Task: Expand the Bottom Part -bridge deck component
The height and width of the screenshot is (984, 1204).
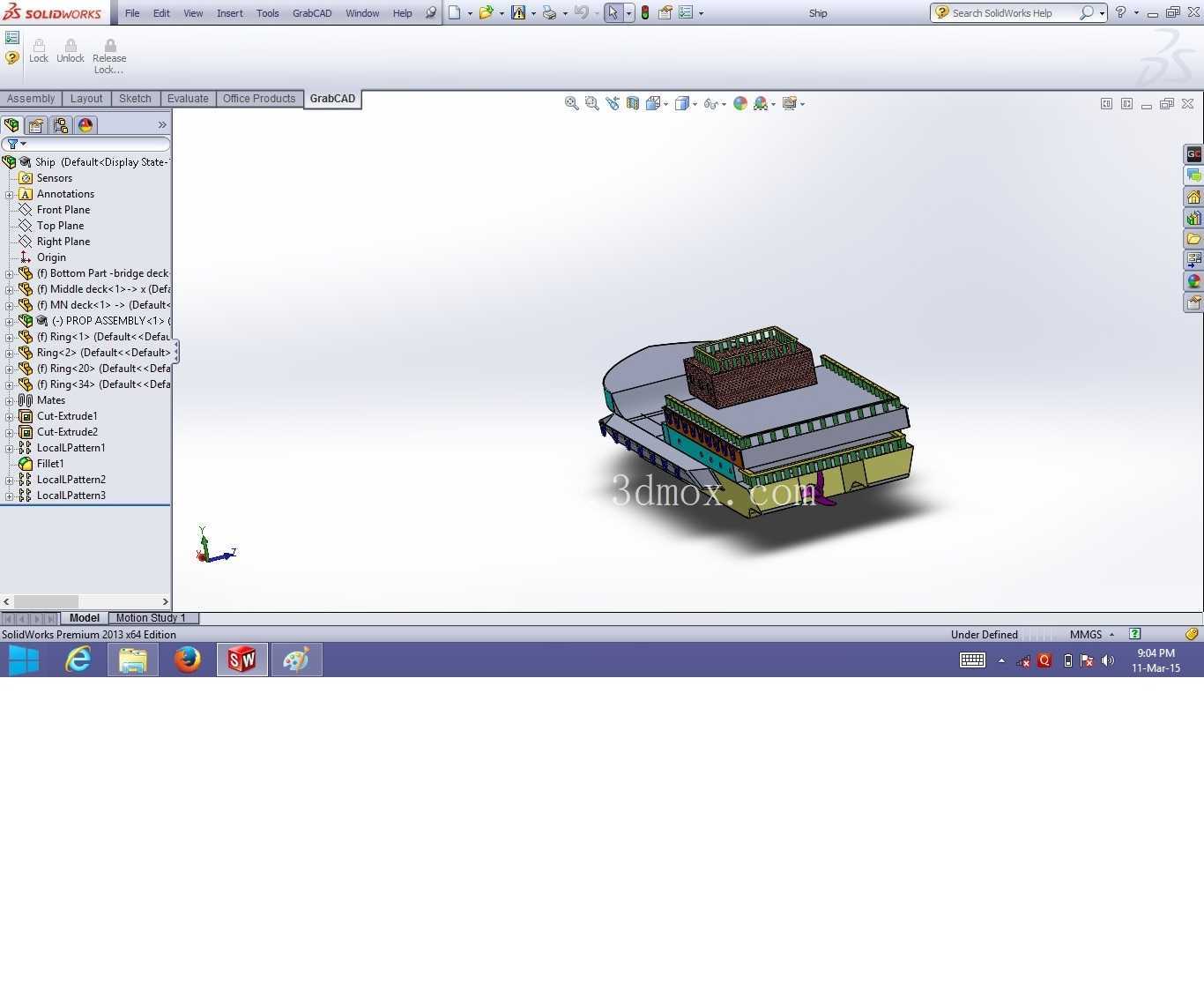Action: tap(9, 273)
